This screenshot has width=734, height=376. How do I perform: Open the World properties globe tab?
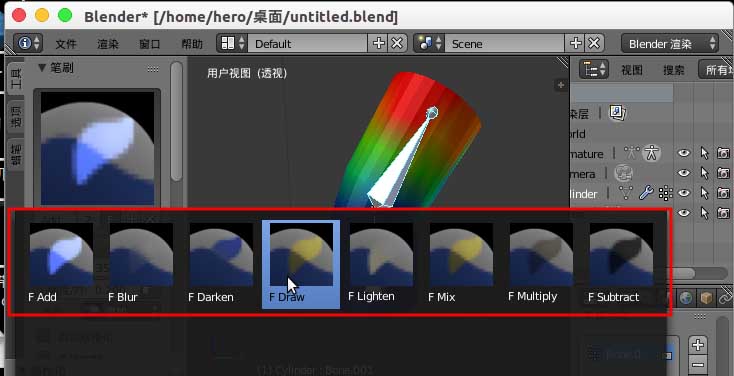(x=685, y=298)
